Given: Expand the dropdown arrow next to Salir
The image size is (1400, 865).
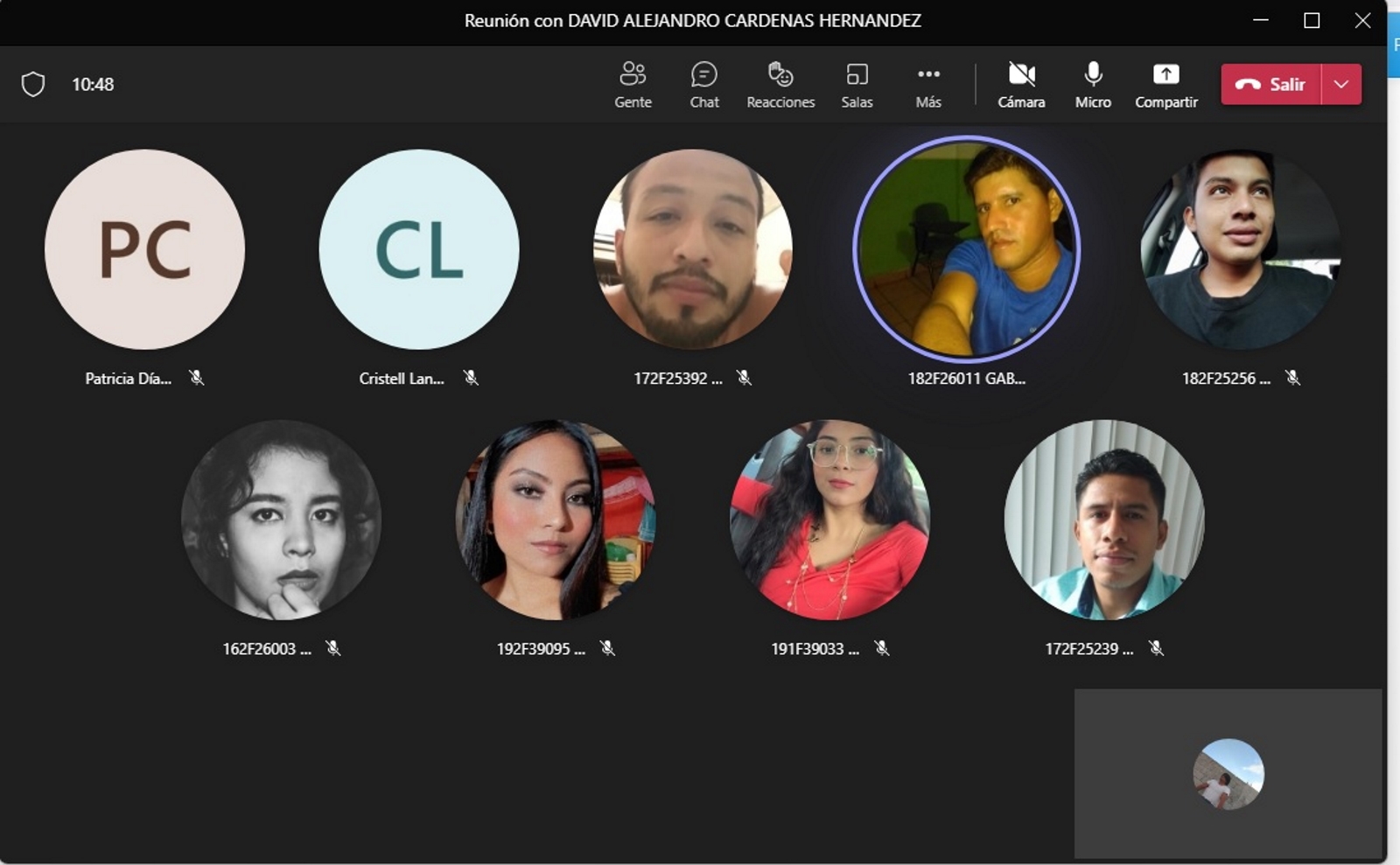Looking at the screenshot, I should (x=1341, y=84).
